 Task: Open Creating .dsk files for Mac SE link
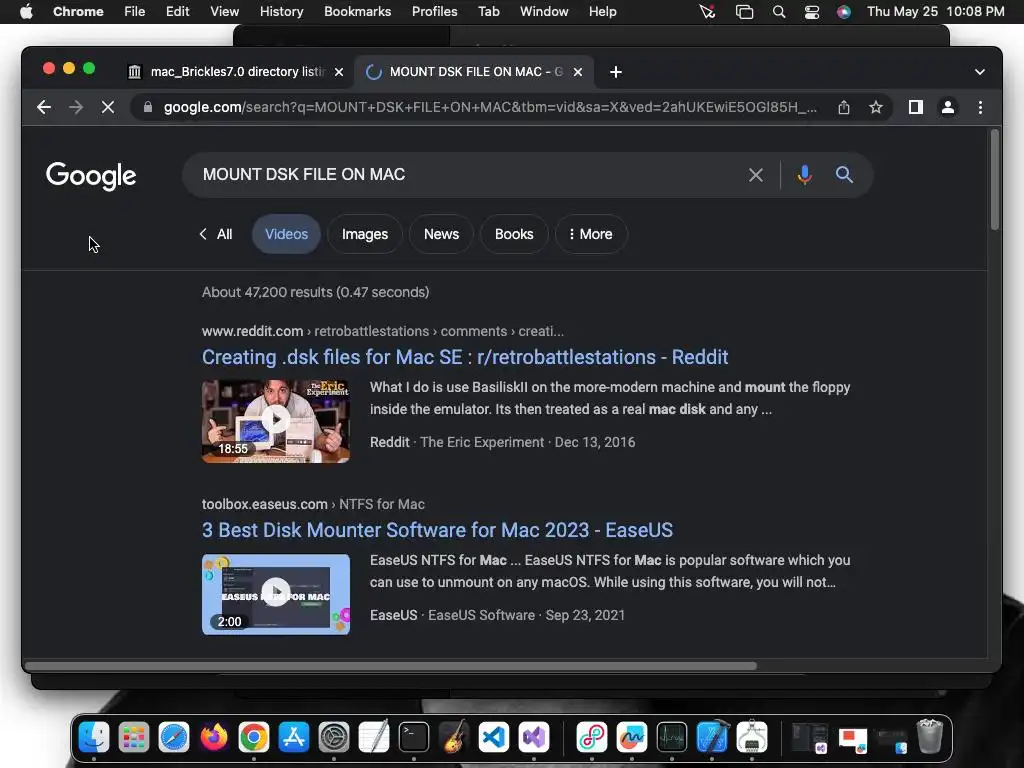point(465,357)
